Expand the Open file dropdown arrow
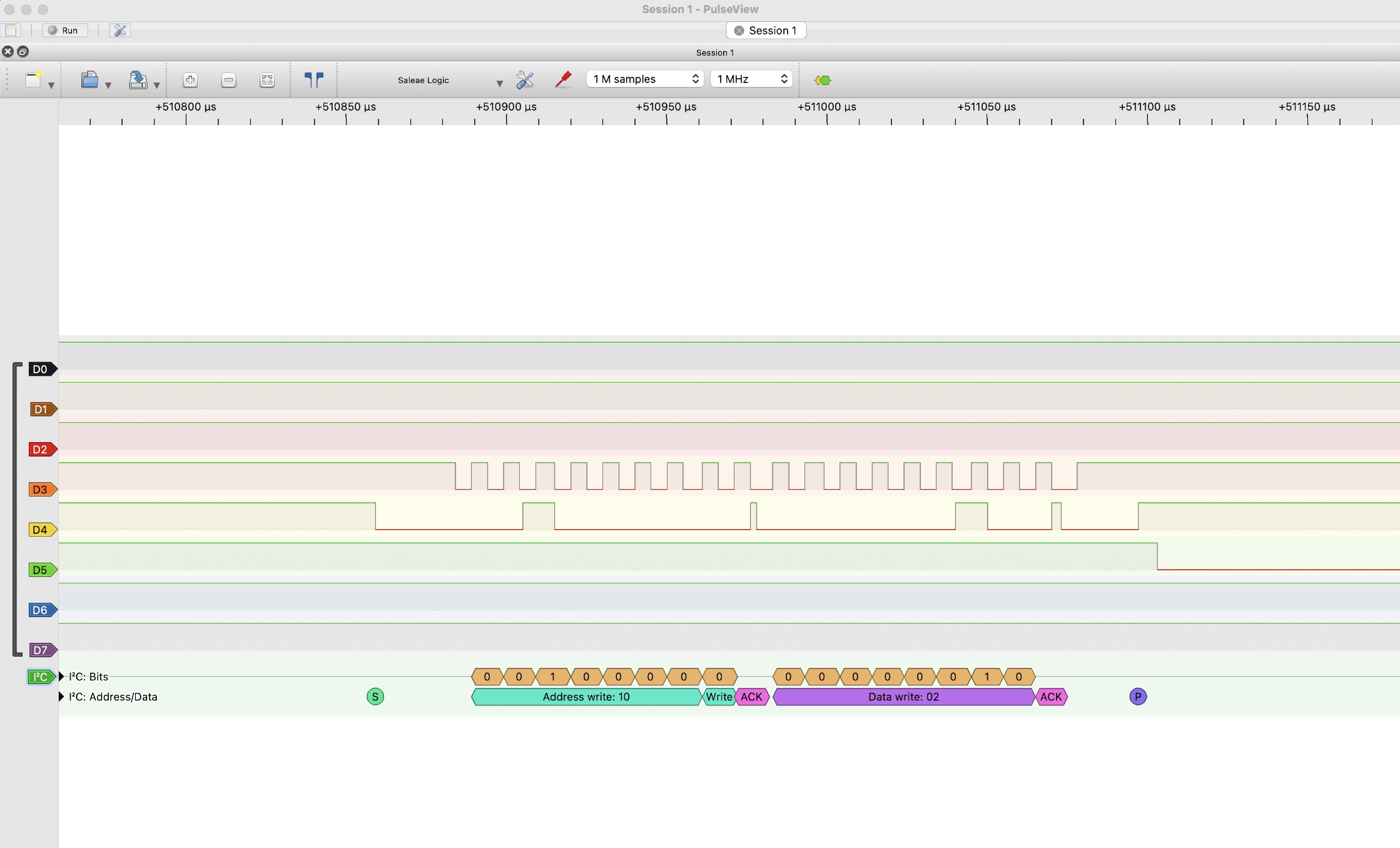The width and height of the screenshot is (1400, 848). pos(108,84)
